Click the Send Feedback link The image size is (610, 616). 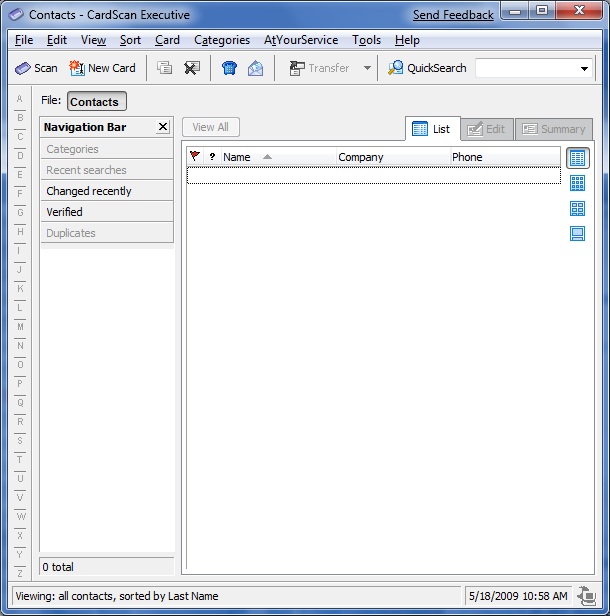pos(453,15)
